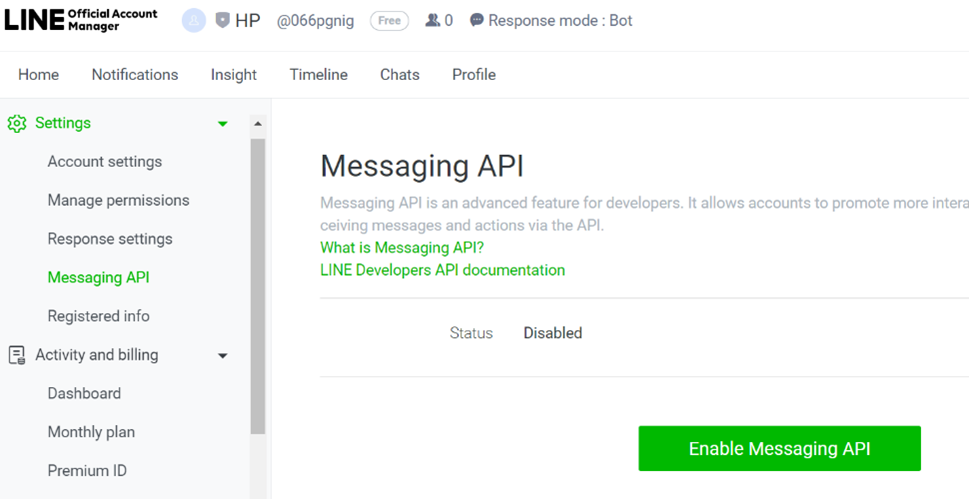
Task: Click the Settings gear icon in sidebar
Action: point(17,124)
